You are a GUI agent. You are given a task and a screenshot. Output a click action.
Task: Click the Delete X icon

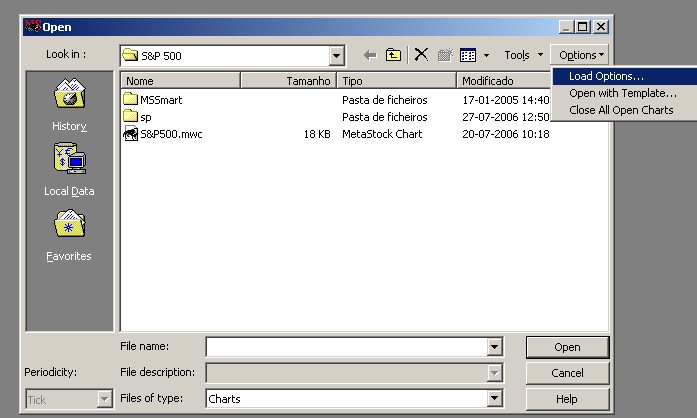click(x=421, y=56)
